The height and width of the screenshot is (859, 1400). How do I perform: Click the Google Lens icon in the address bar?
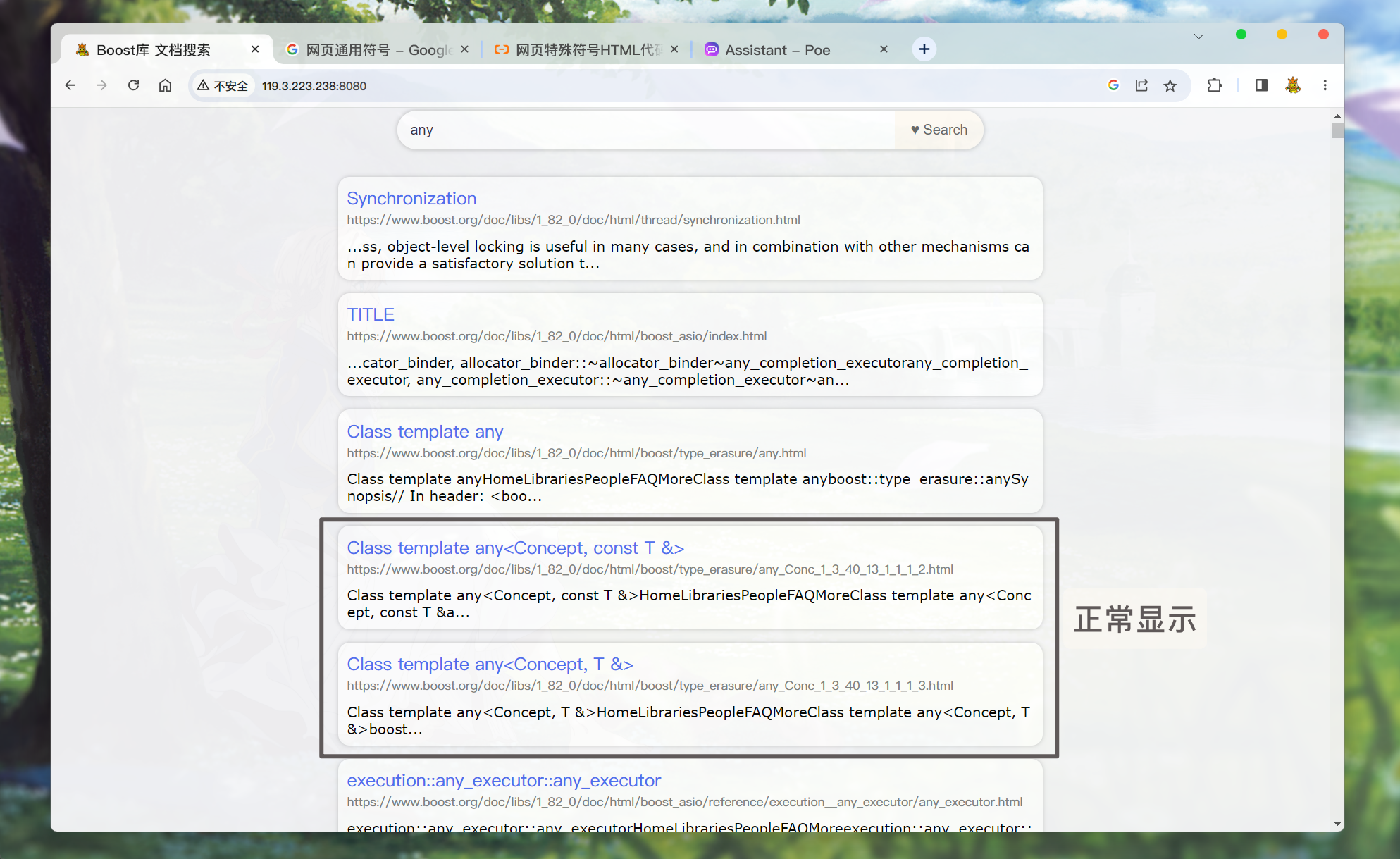[1113, 85]
